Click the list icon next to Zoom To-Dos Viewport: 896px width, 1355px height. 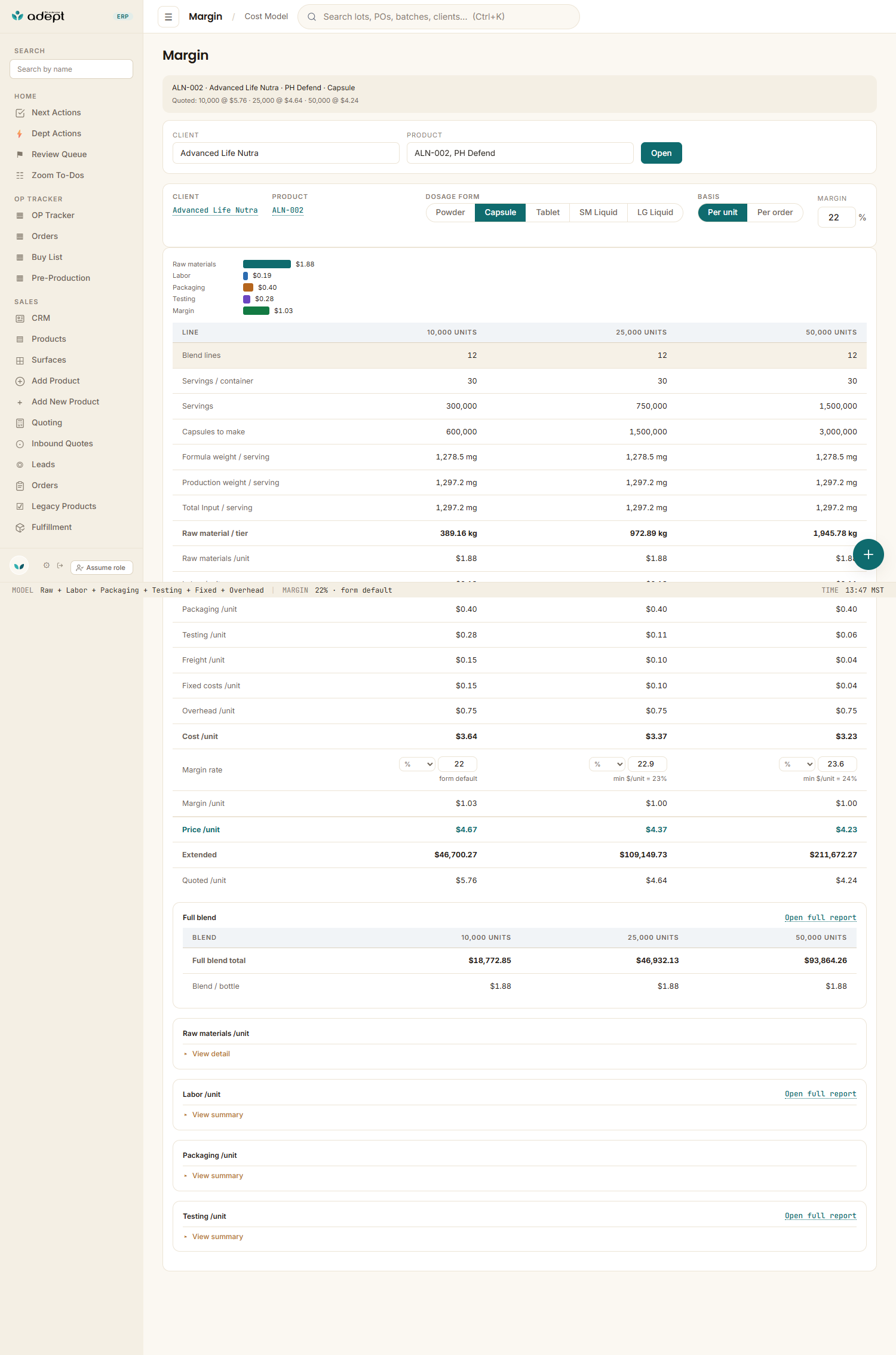20,176
